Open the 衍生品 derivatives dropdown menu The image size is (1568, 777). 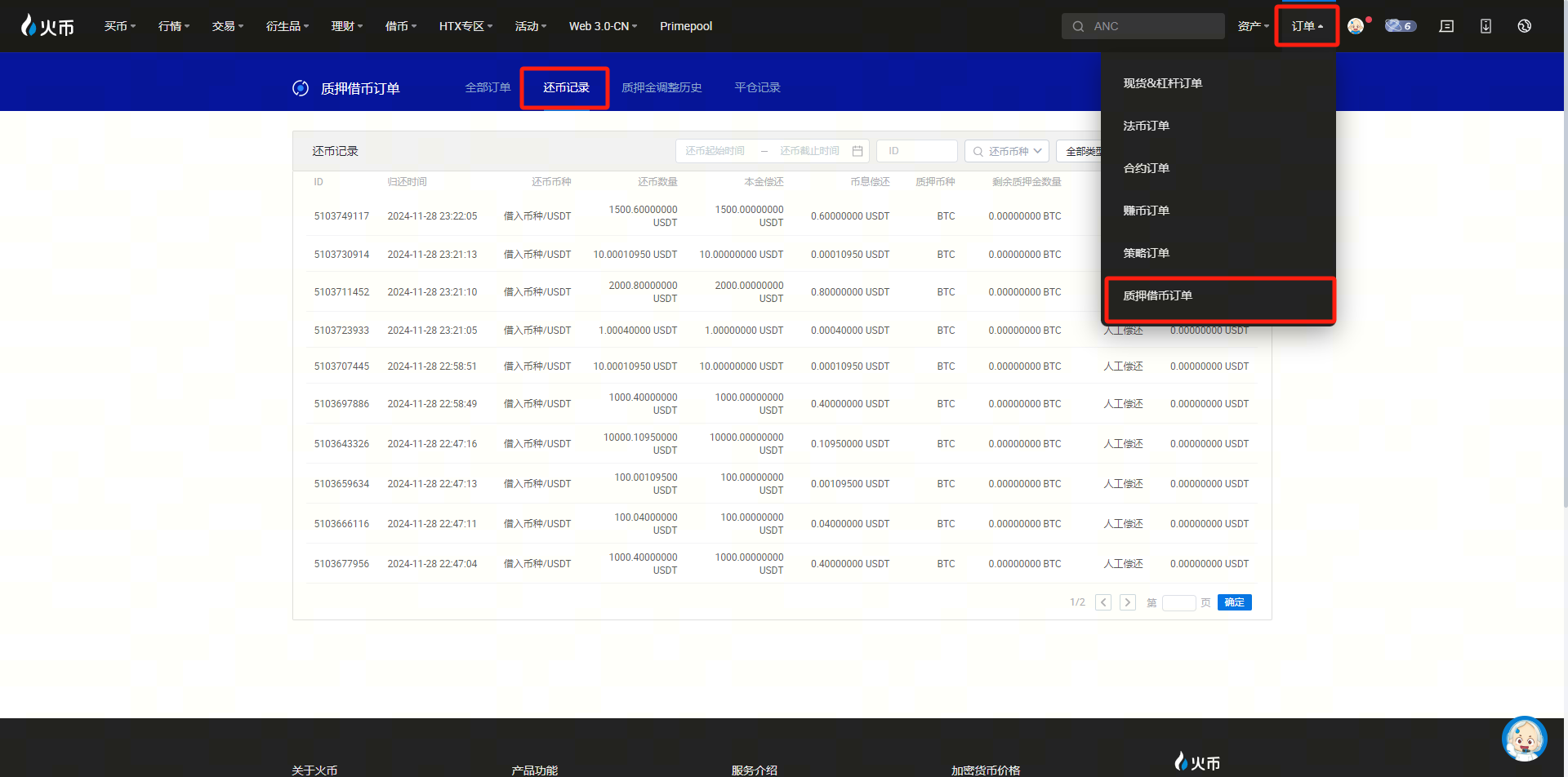pos(287,26)
